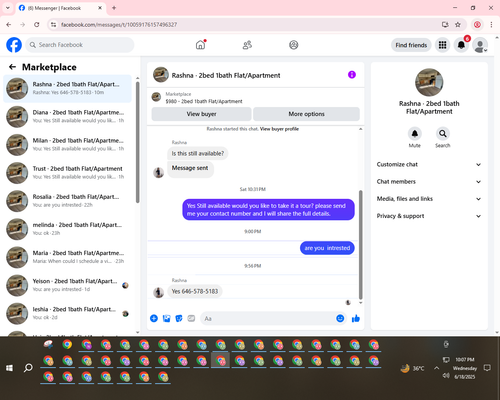Open Rashna conversation in list
Screen dimensions: 500x400
pos(67,89)
